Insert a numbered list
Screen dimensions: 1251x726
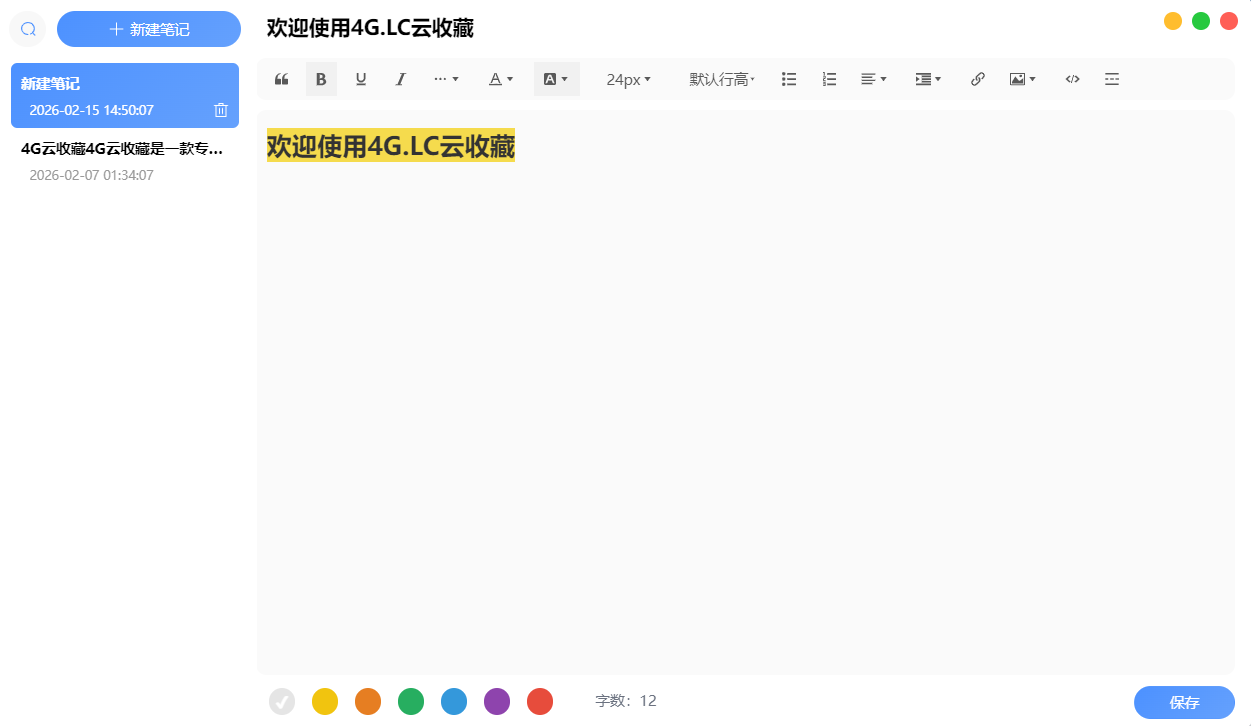[x=828, y=79]
